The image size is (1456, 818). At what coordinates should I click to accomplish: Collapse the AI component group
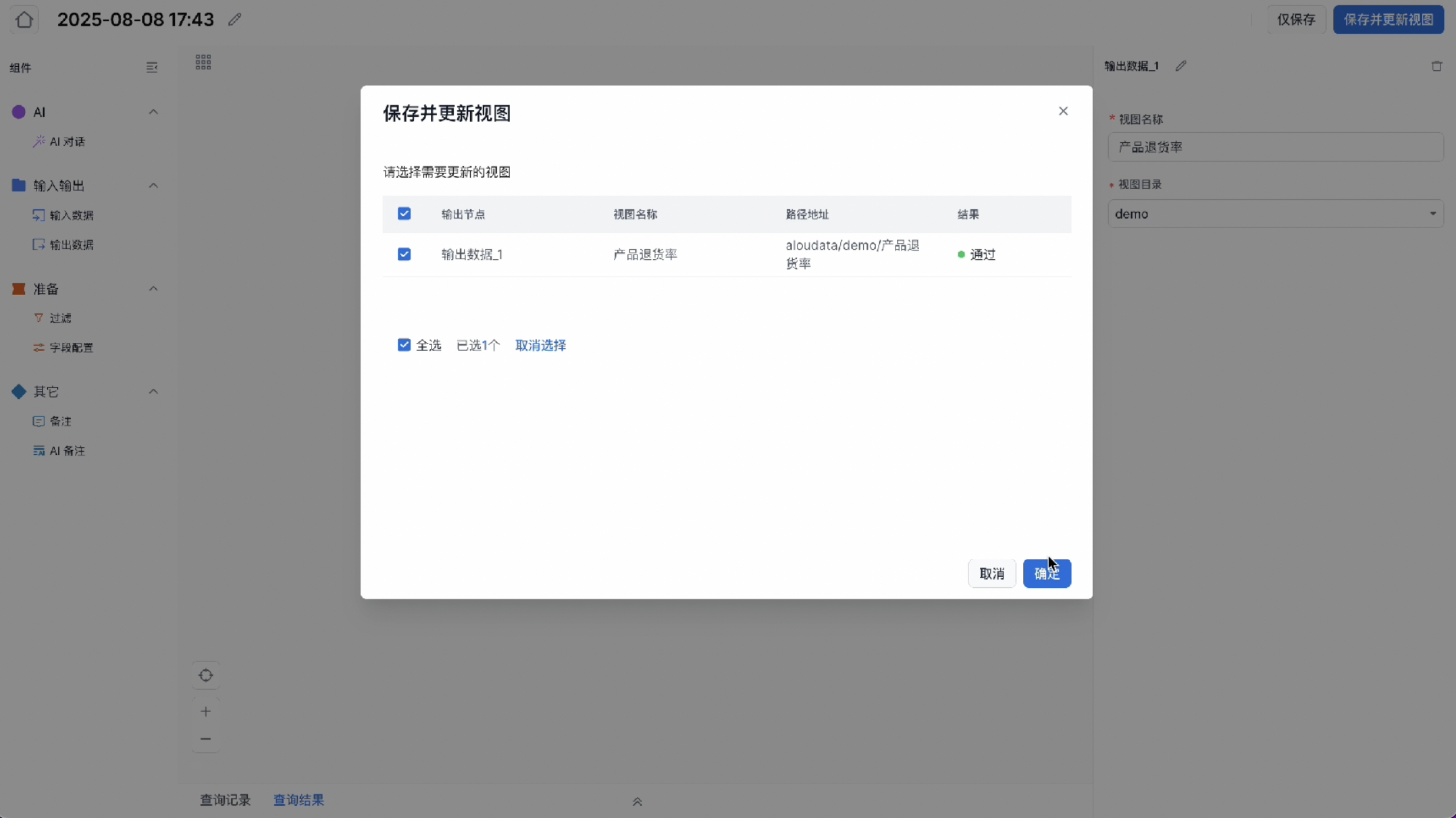click(153, 112)
